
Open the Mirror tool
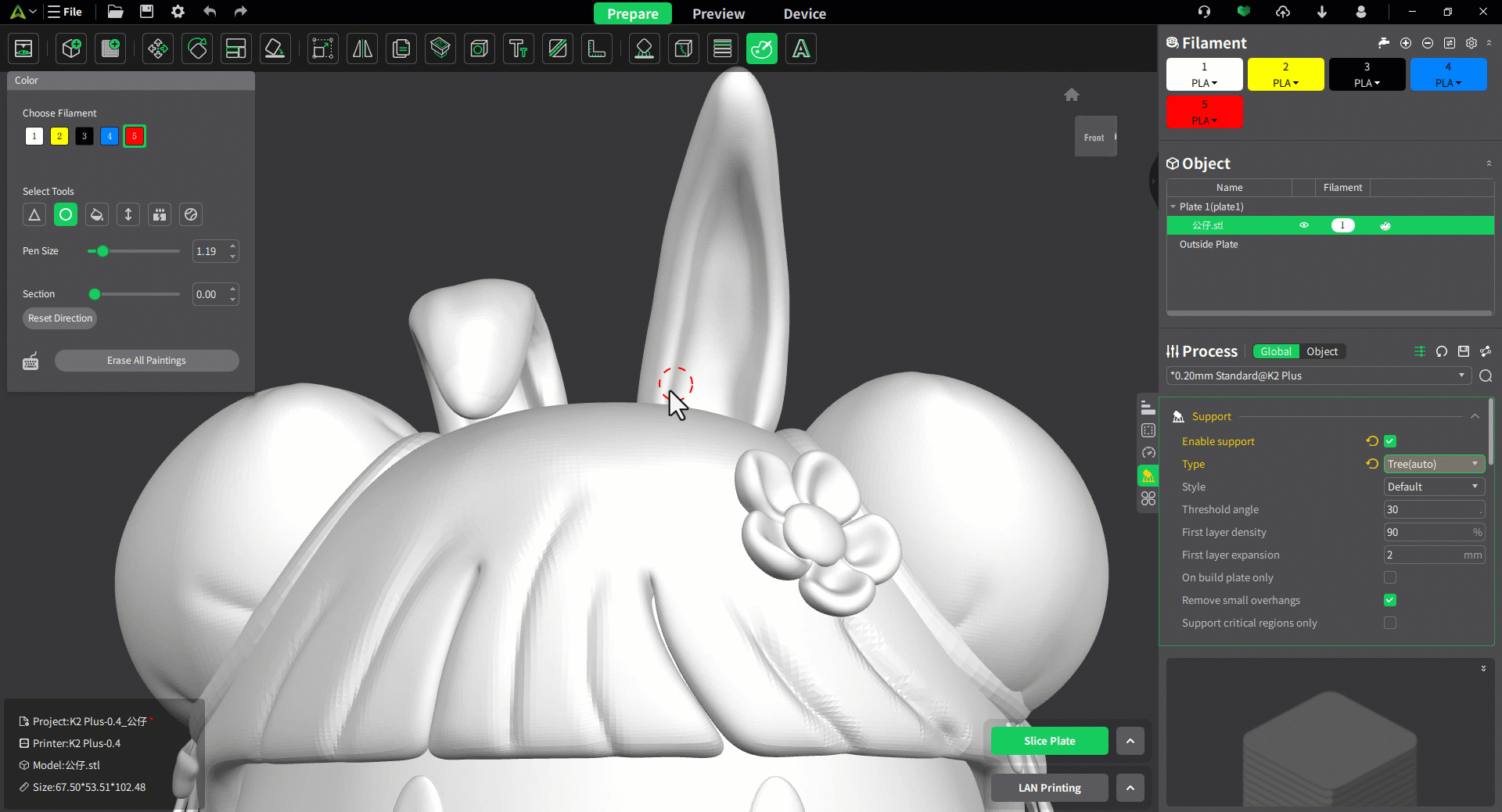tap(362, 49)
